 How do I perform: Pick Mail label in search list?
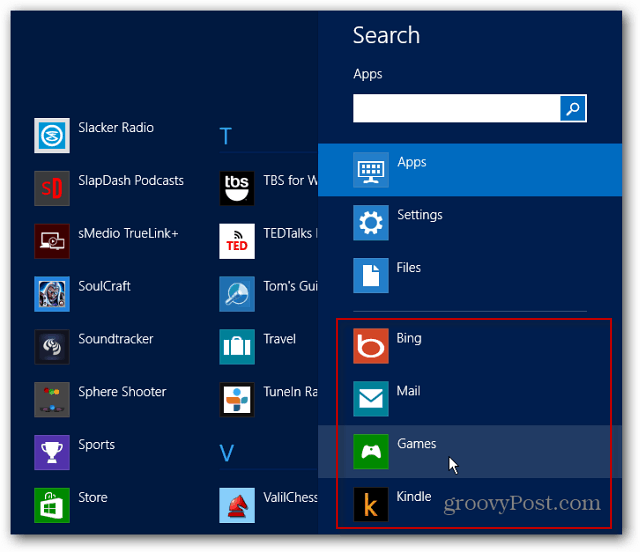click(409, 391)
